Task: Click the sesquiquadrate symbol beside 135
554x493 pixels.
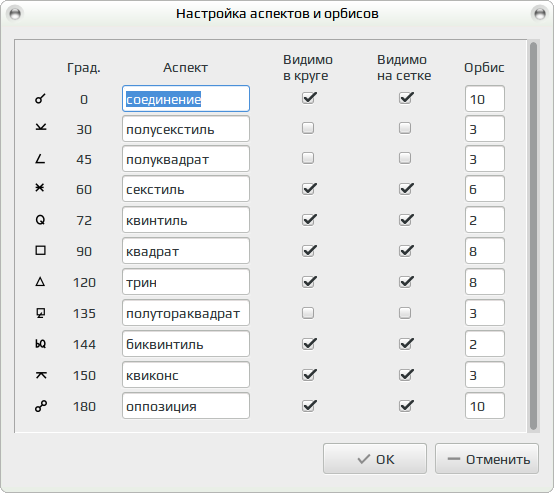Action: tap(41, 313)
